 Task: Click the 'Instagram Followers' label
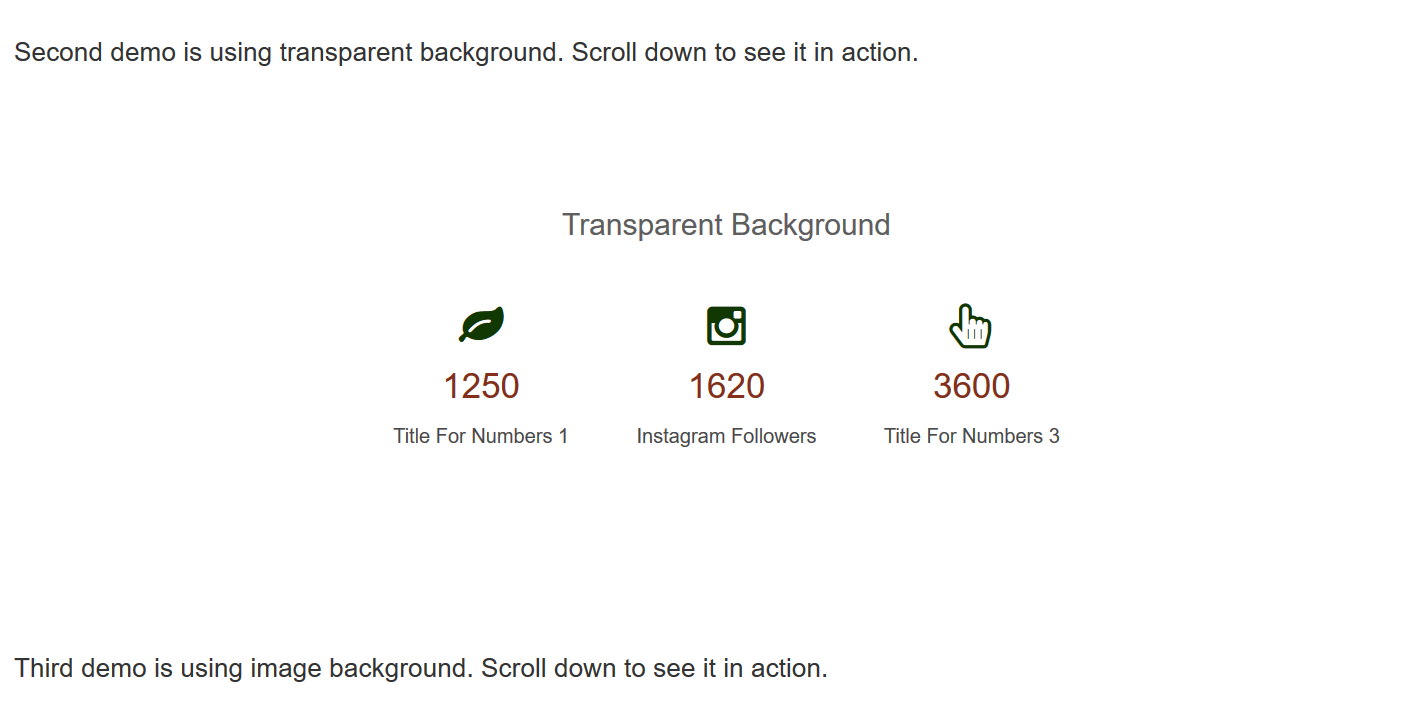pos(726,436)
